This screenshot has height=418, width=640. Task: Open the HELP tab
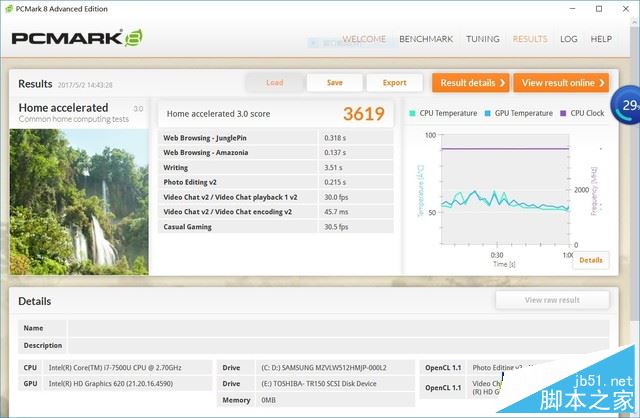(x=601, y=39)
